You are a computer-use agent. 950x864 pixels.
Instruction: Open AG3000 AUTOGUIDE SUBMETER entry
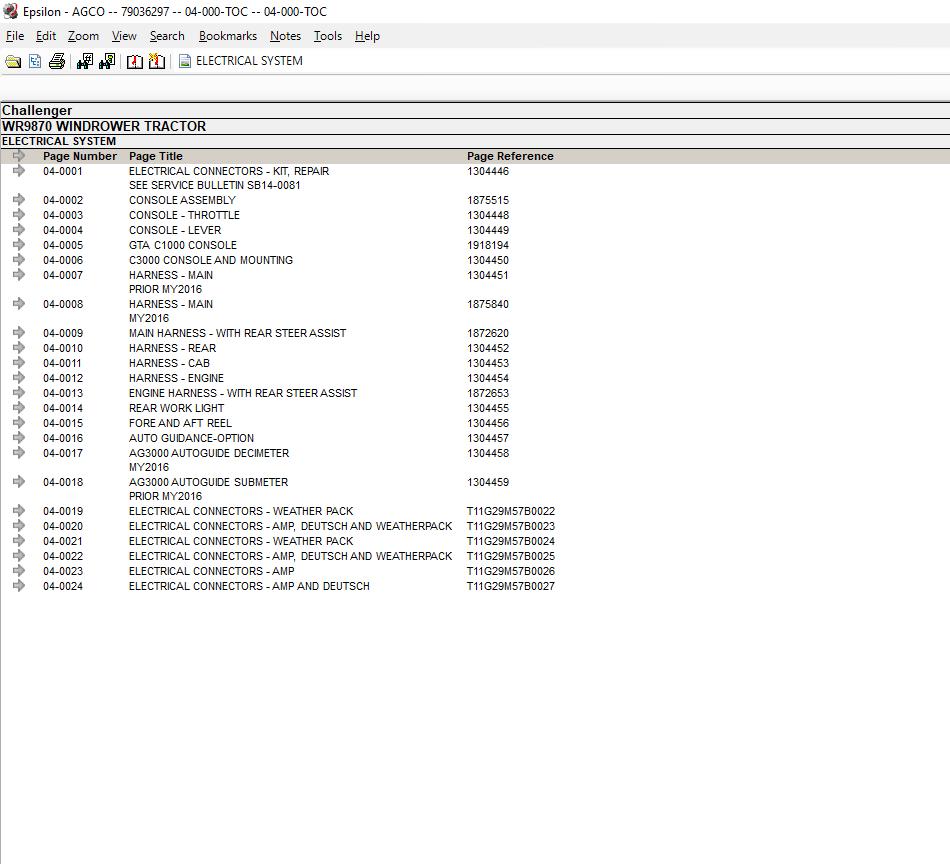coord(208,482)
